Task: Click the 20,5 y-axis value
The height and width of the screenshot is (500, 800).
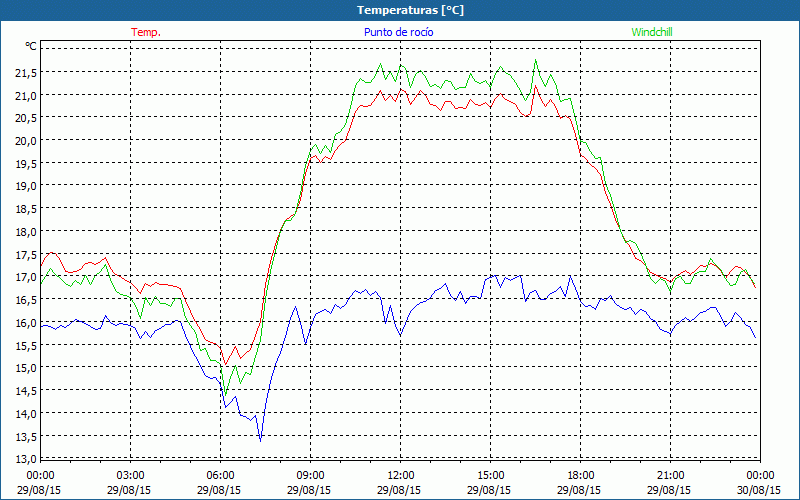Action: (26, 118)
